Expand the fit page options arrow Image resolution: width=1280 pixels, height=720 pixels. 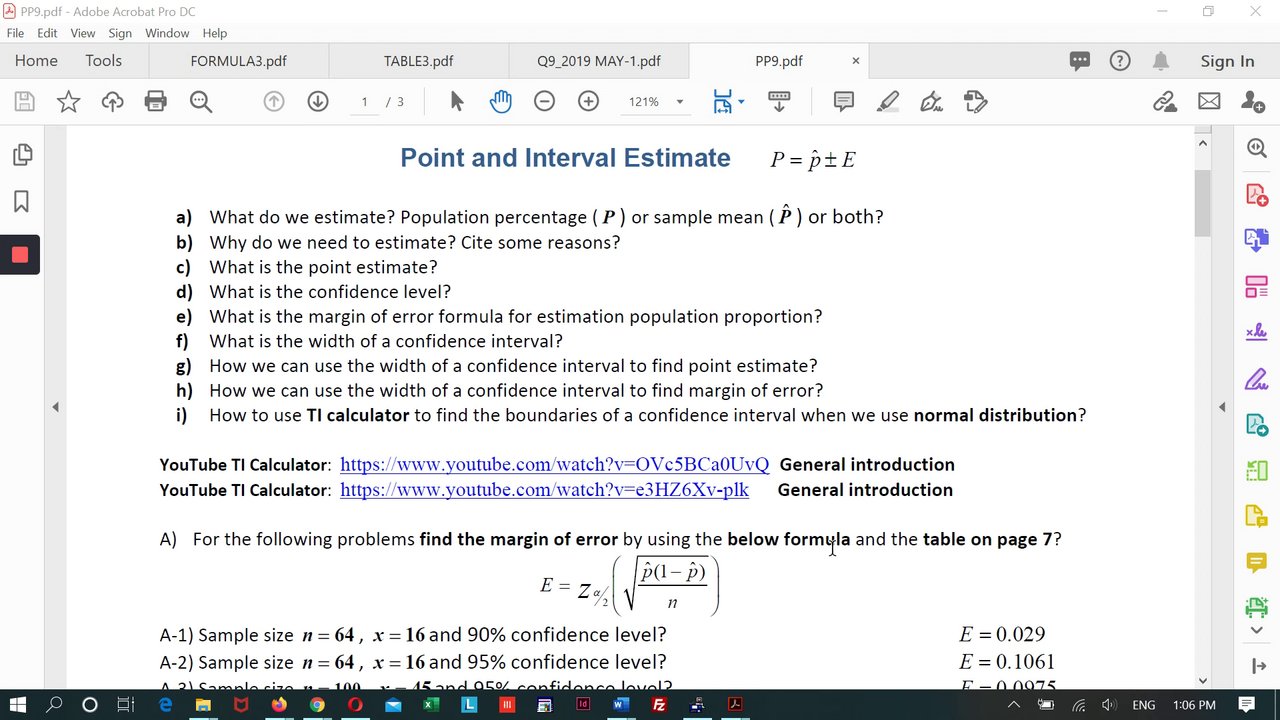[x=741, y=101]
